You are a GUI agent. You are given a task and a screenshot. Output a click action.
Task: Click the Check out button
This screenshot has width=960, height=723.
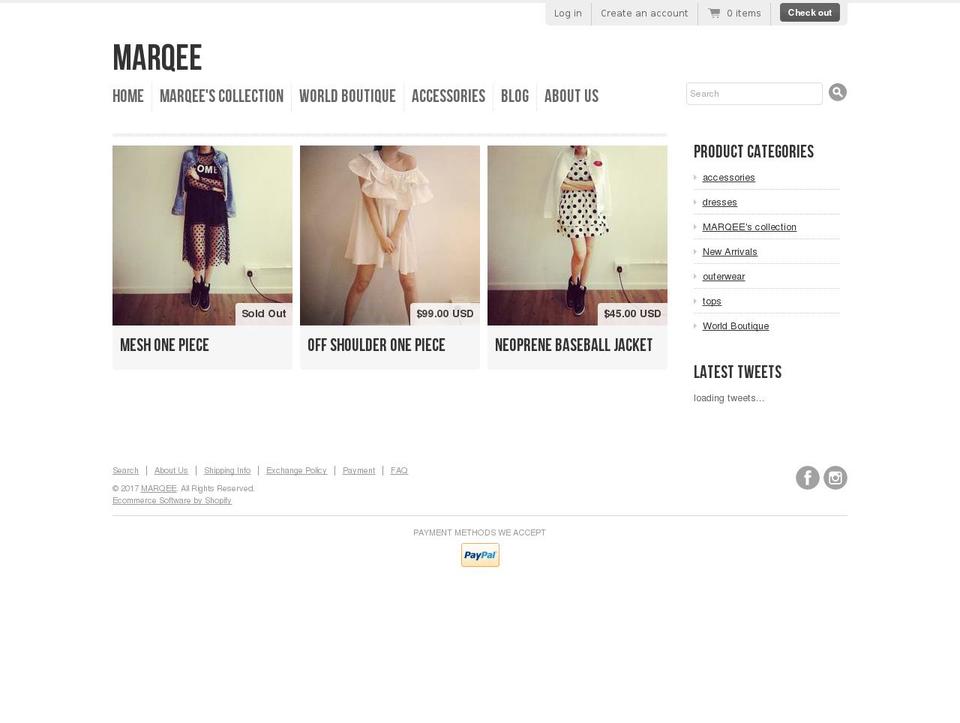(809, 12)
